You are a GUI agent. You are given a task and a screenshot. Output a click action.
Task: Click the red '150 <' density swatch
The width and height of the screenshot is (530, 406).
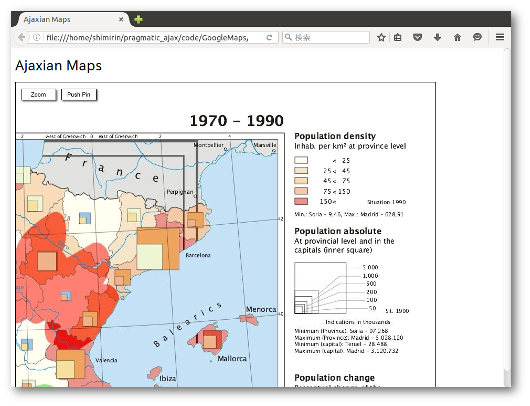301,201
